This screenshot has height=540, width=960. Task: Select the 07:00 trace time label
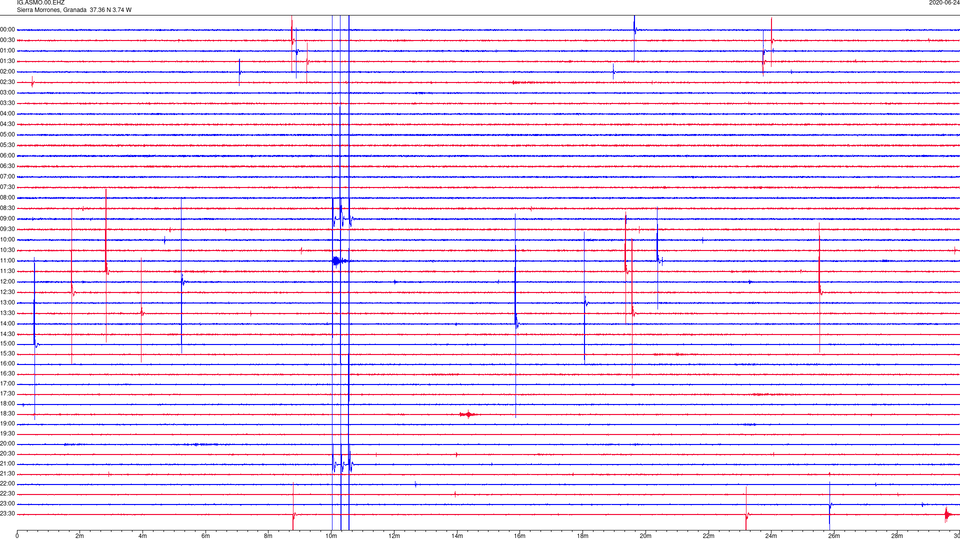point(8,176)
